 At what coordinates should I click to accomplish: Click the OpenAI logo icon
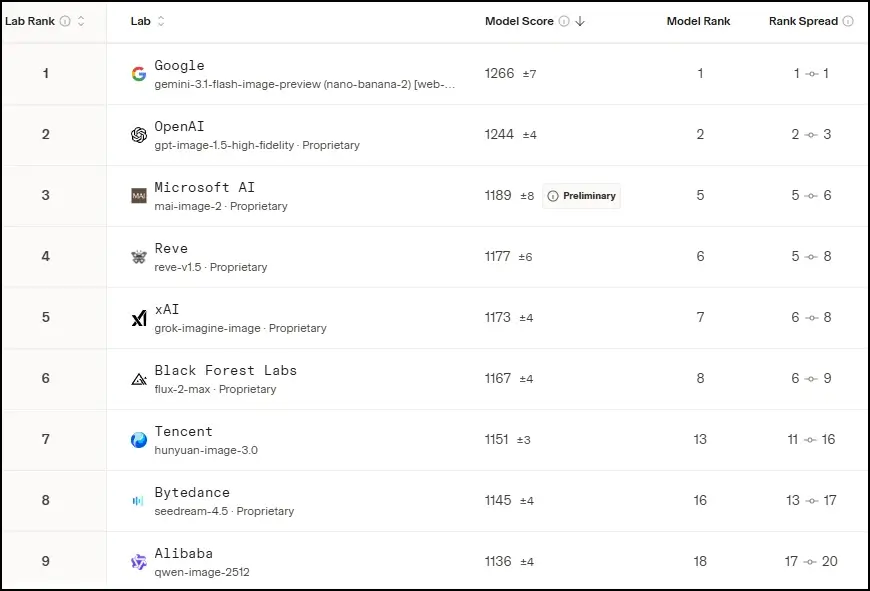[x=139, y=135]
